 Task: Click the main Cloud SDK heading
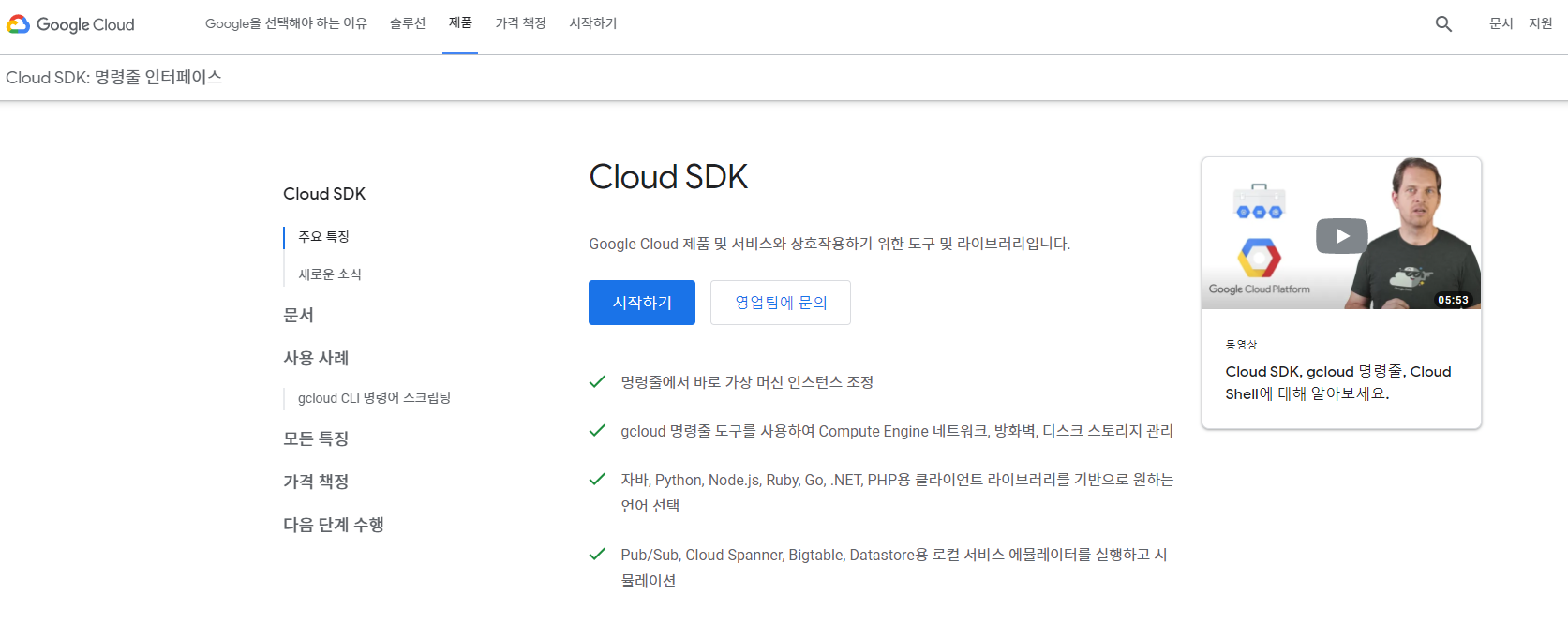click(668, 177)
